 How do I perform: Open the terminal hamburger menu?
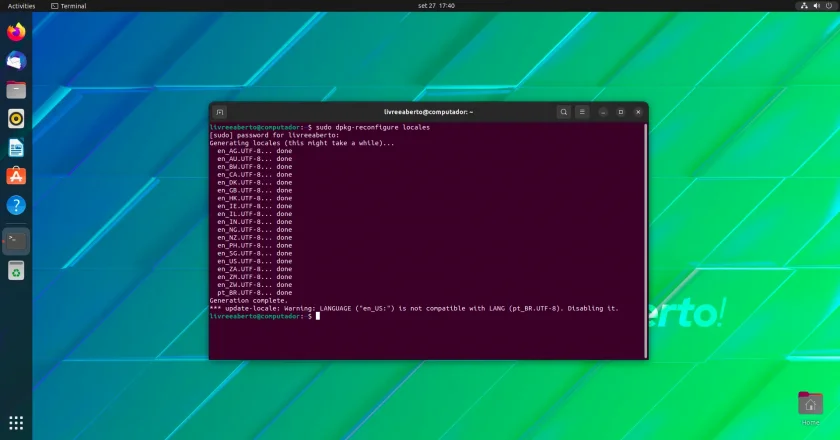[582, 112]
